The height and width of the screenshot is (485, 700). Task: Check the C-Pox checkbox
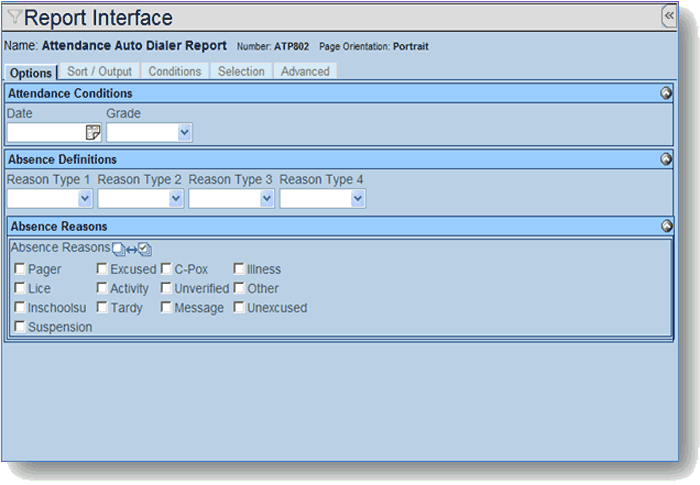[x=166, y=268]
